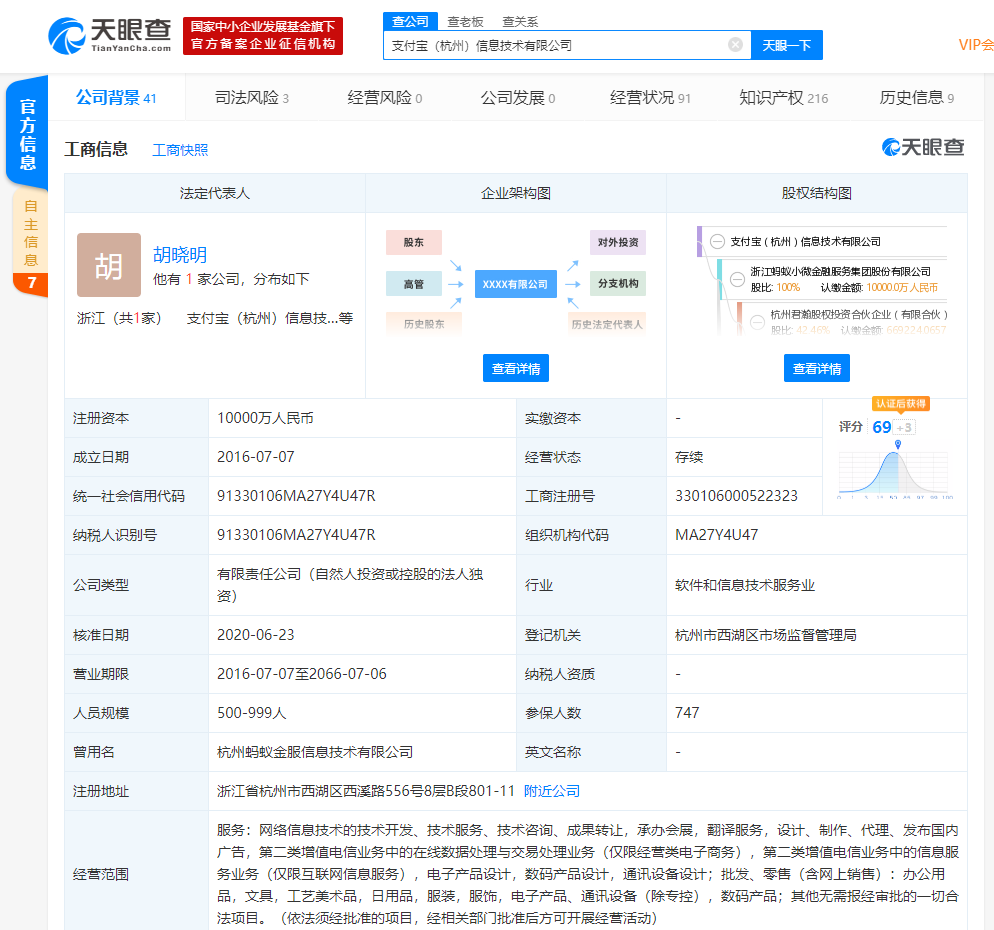This screenshot has width=994, height=930.
Task: Click 人员规模 value 500-999人
Action: [252, 713]
